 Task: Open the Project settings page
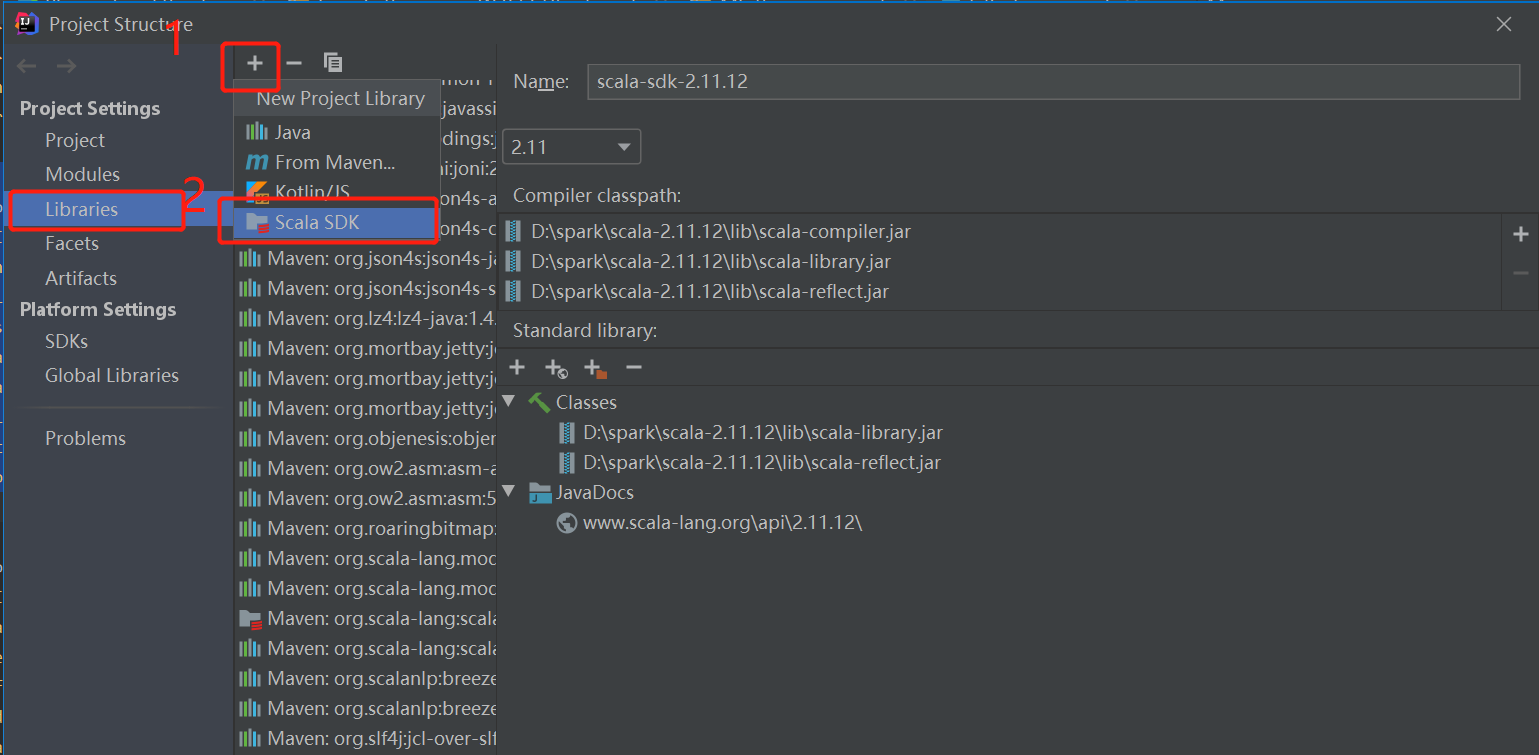(75, 140)
